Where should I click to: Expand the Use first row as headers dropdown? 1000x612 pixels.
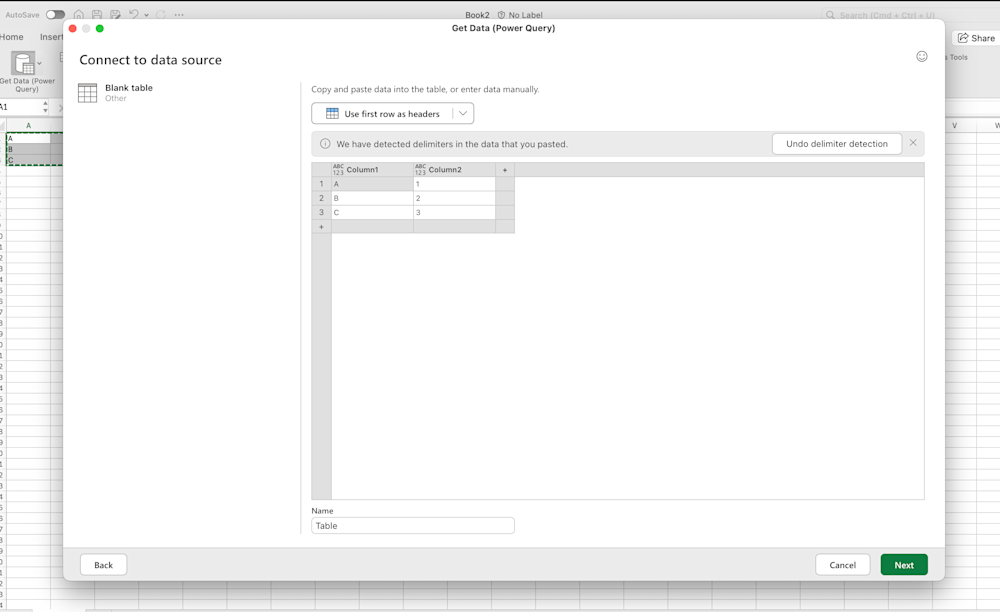point(463,113)
